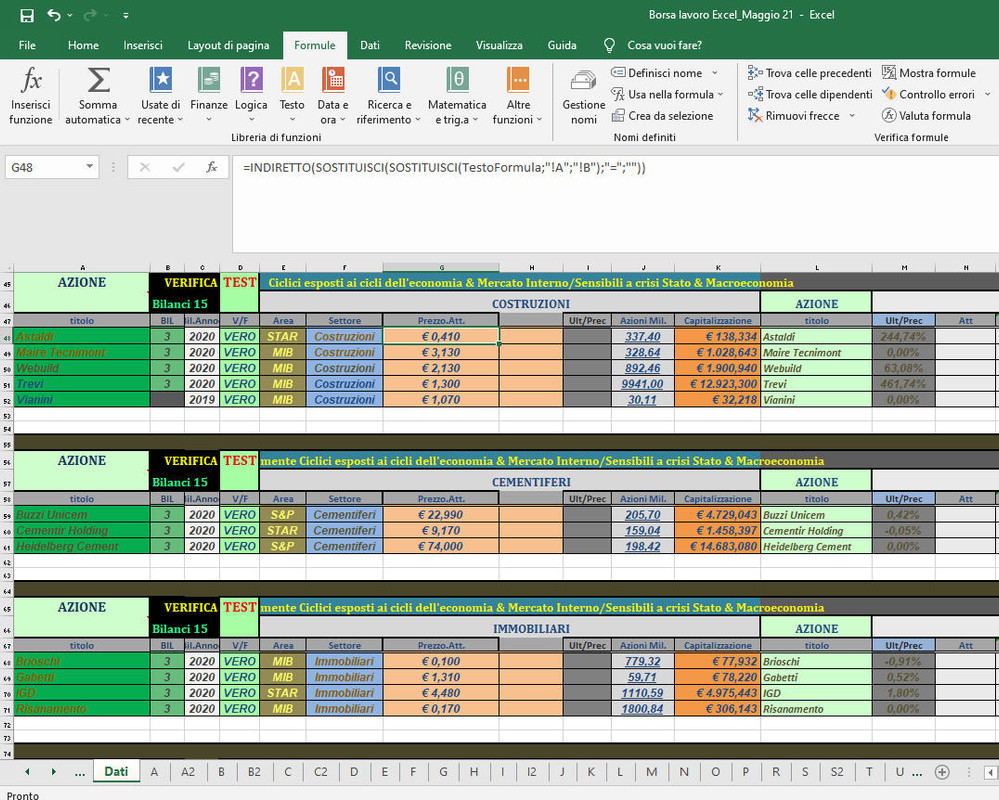Image resolution: width=999 pixels, height=800 pixels.
Task: Open Usa nella formula dropdown
Action: (x=668, y=94)
